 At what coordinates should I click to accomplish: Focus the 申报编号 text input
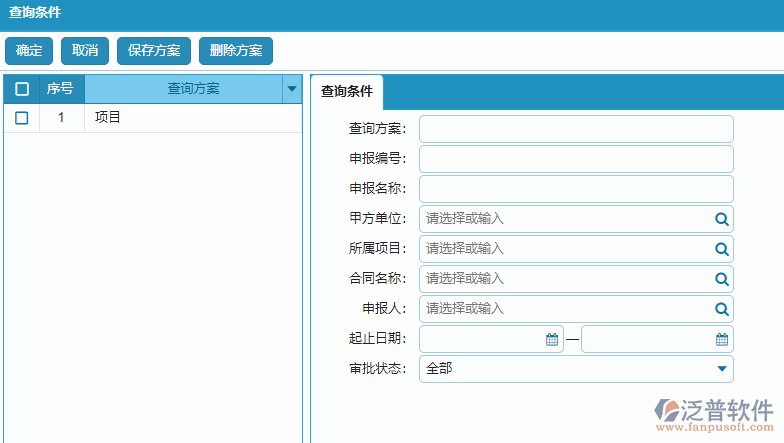pos(576,159)
